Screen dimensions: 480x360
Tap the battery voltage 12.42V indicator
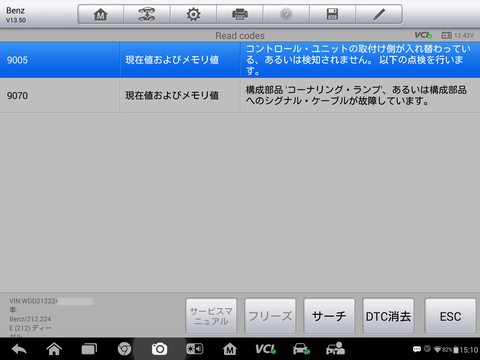[457, 35]
